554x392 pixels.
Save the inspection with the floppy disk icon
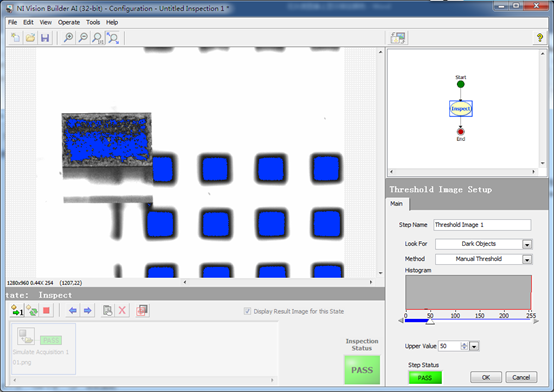[45, 38]
